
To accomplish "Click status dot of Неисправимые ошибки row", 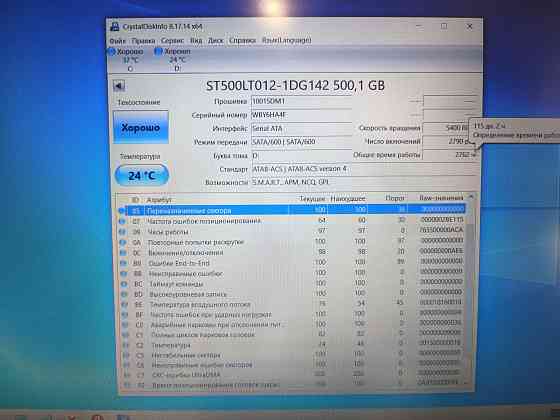I will tap(124, 274).
